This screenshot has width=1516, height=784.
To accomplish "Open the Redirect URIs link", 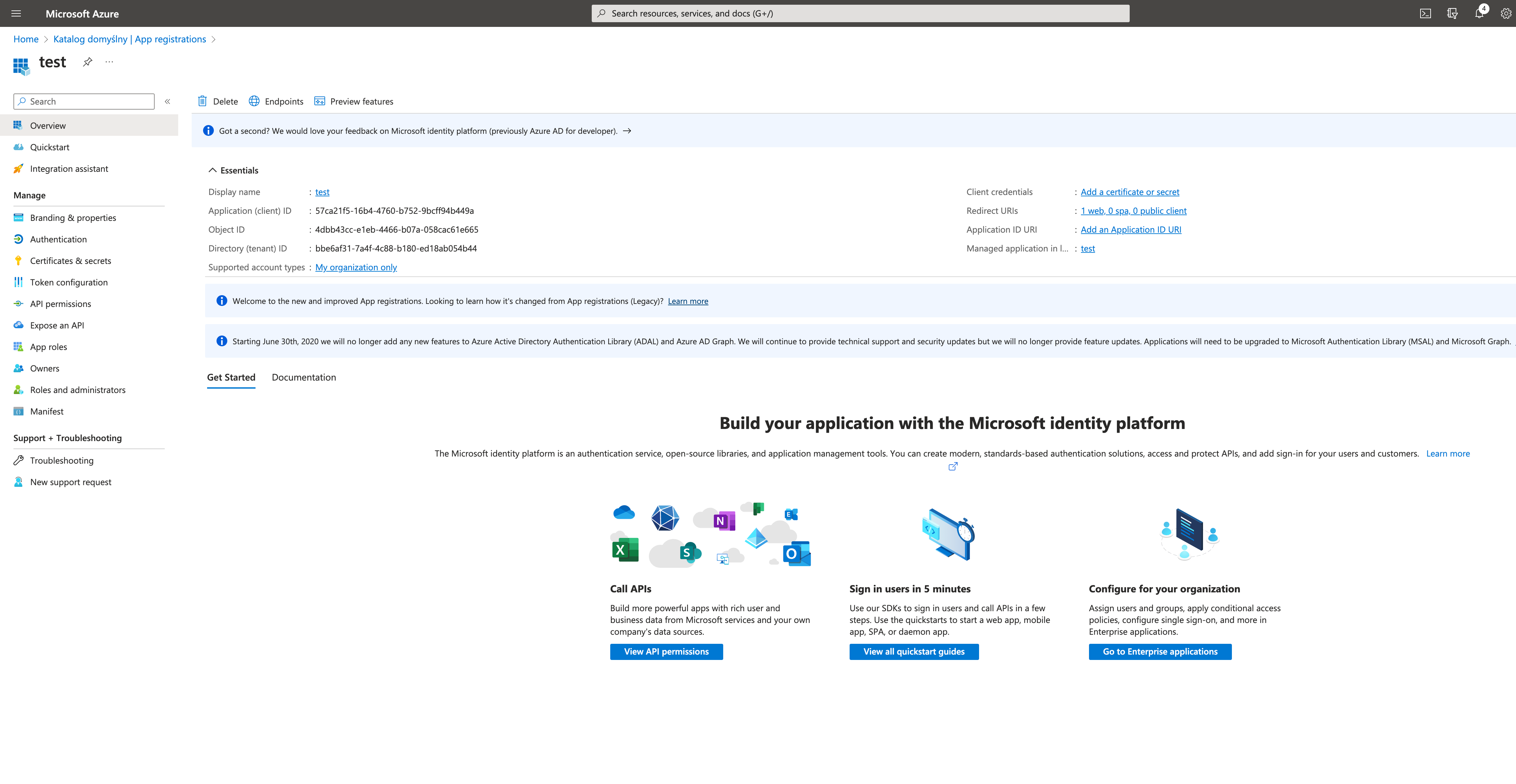I will (1133, 211).
